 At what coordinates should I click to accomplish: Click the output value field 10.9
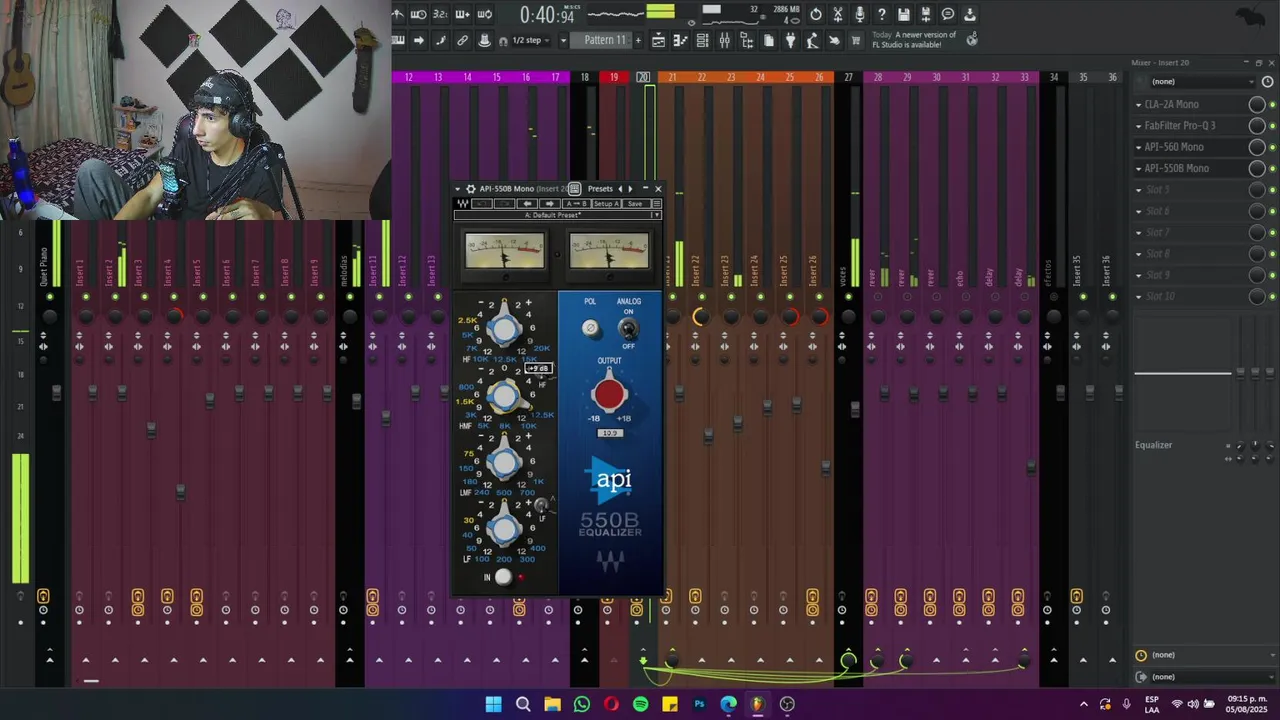(x=609, y=433)
